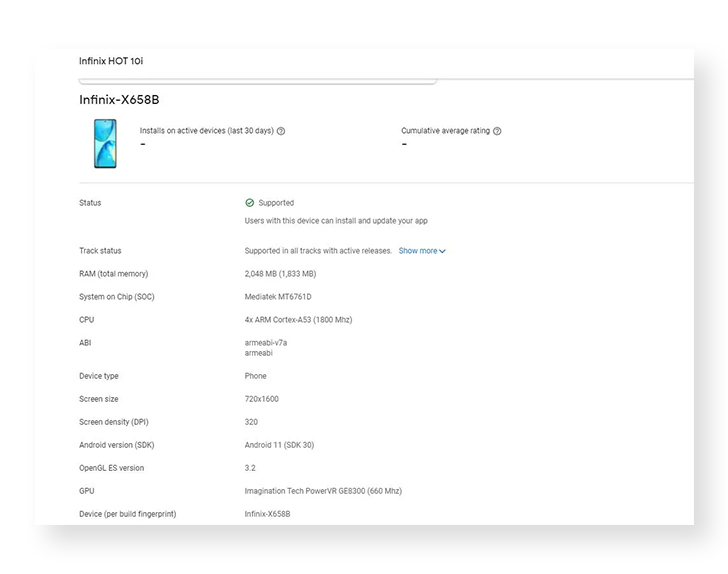Select the 320 DPI value
Screen dimensions: 728x574
click(x=251, y=422)
